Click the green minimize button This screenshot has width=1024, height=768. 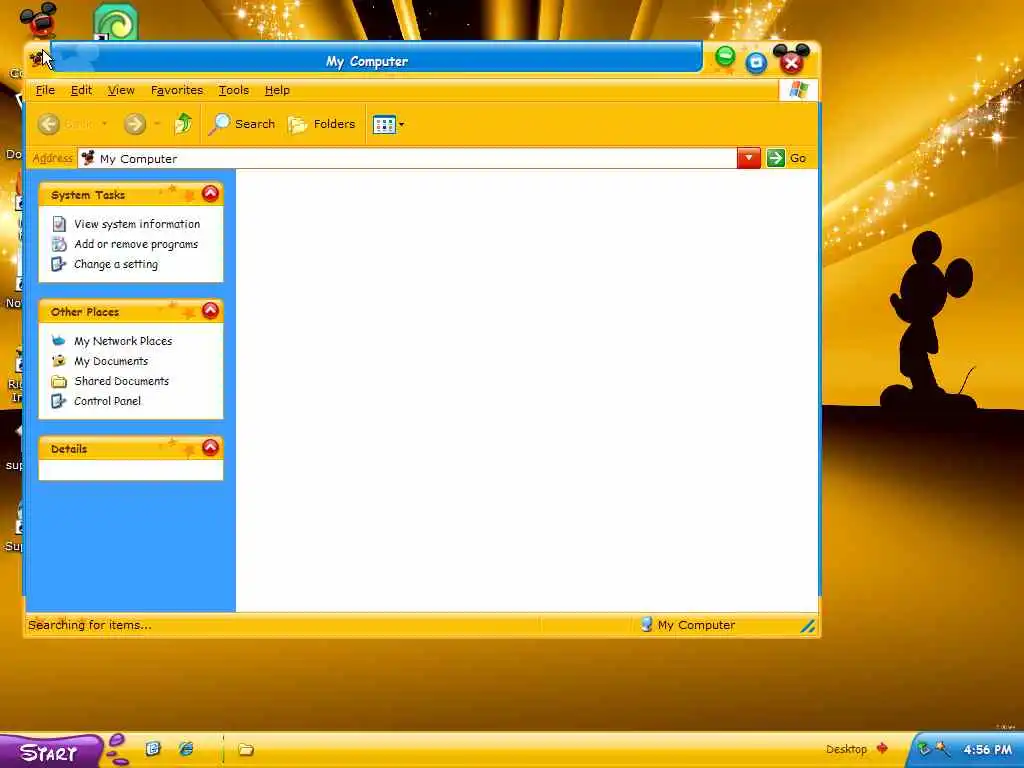coord(725,57)
